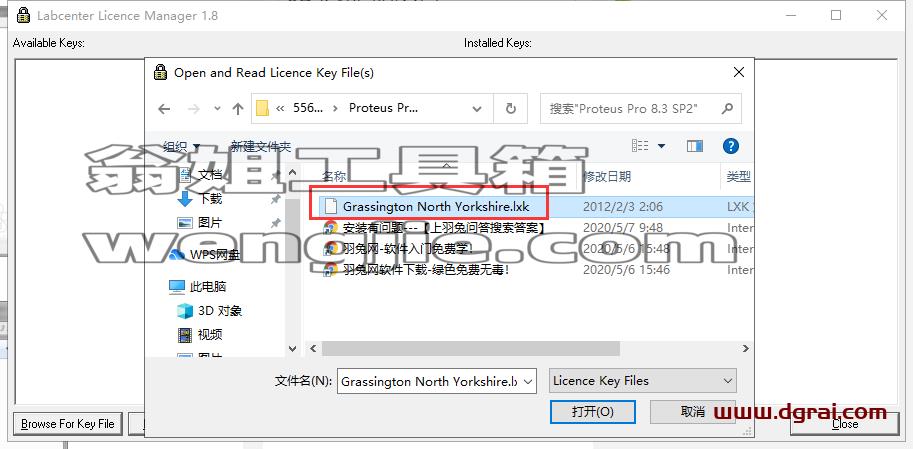913x449 pixels.
Task: Go back in file dialog navigation
Action: (164, 109)
